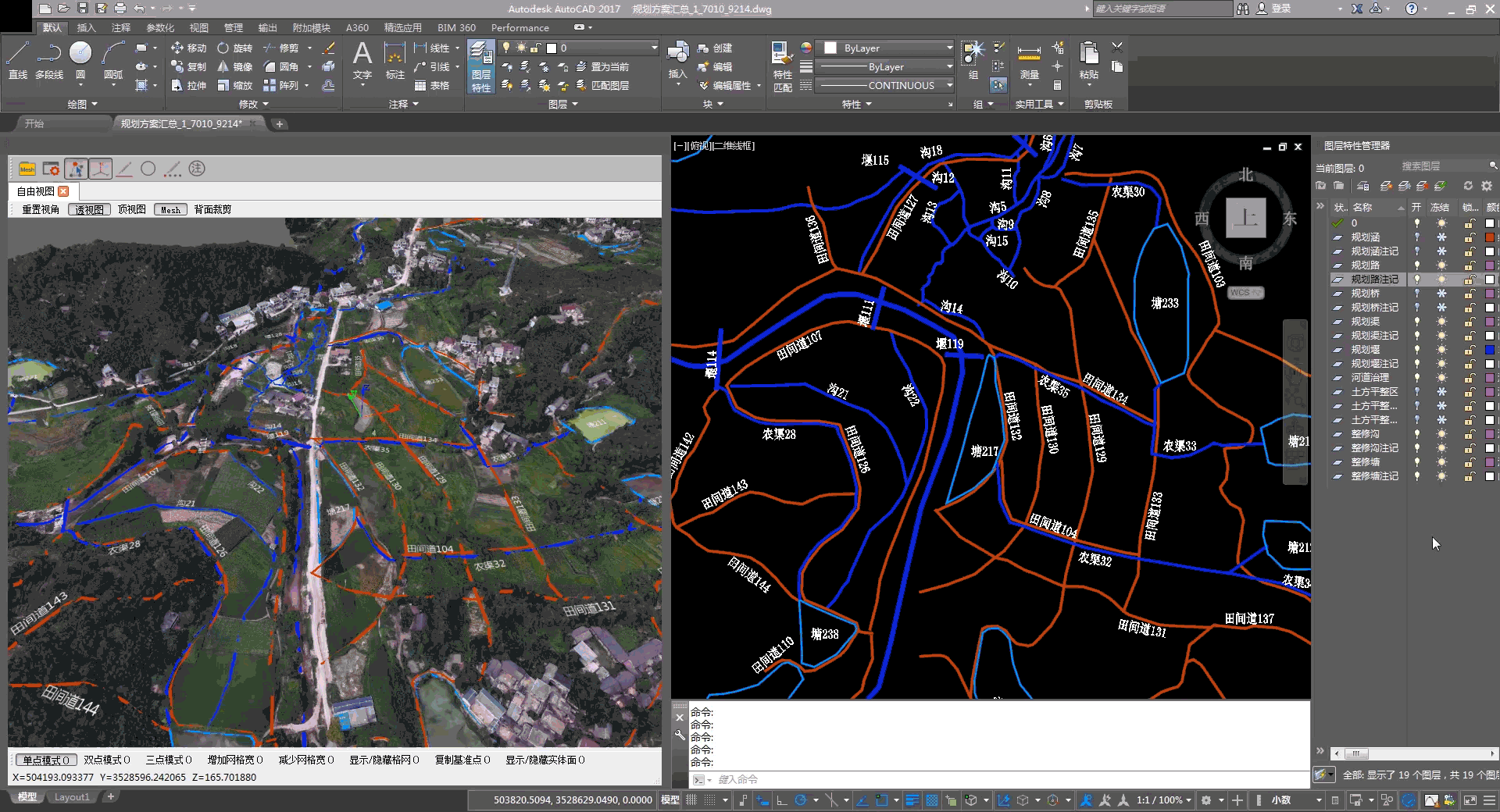
Task: Open the CONTINUOUS linetype dropdown
Action: click(950, 86)
